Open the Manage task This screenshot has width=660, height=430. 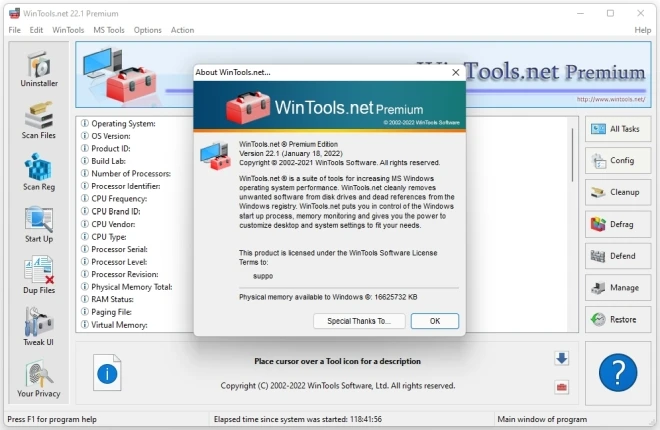(x=617, y=288)
